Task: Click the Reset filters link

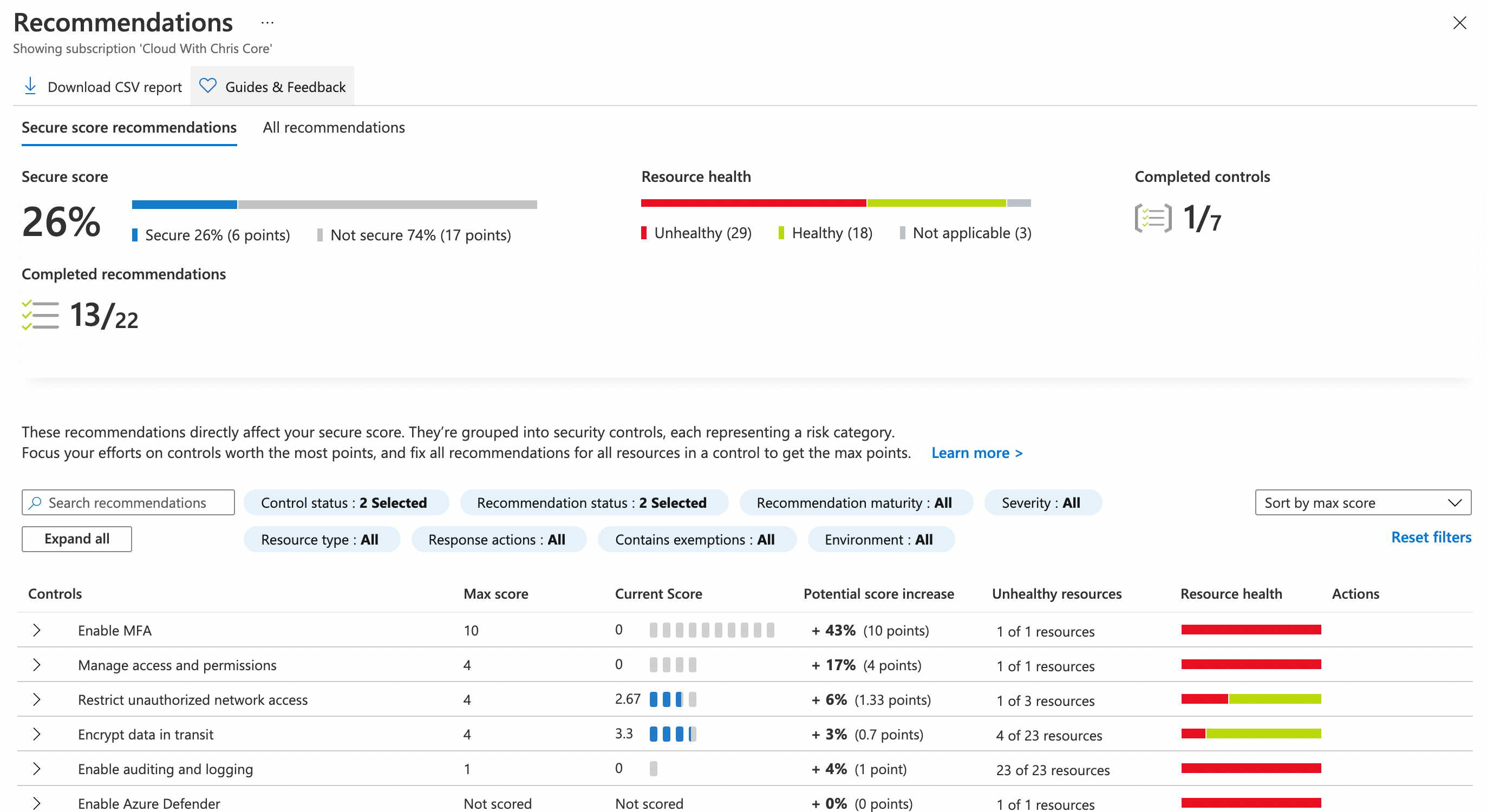Action: pyautogui.click(x=1431, y=538)
